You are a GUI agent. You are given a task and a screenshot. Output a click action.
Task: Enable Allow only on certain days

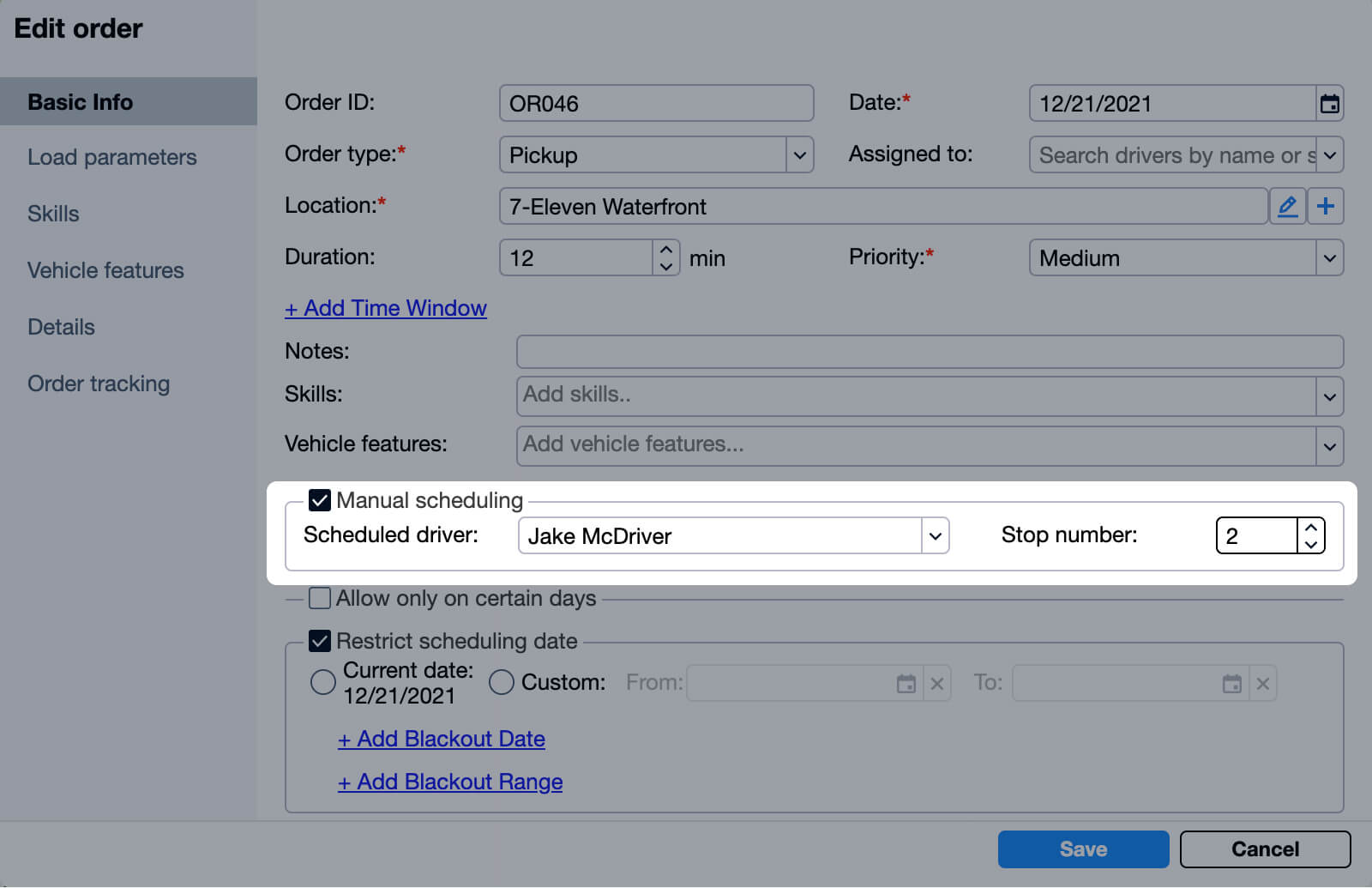[x=320, y=598]
